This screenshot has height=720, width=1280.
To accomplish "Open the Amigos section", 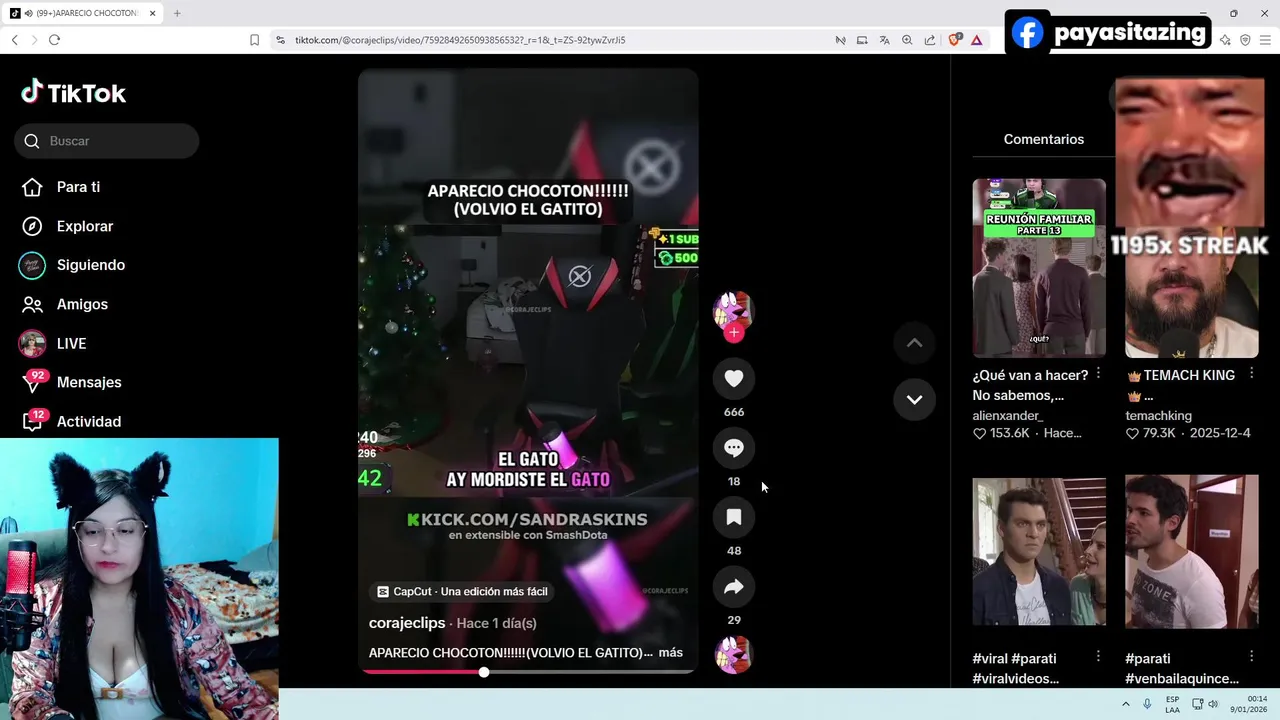I will [x=64, y=304].
